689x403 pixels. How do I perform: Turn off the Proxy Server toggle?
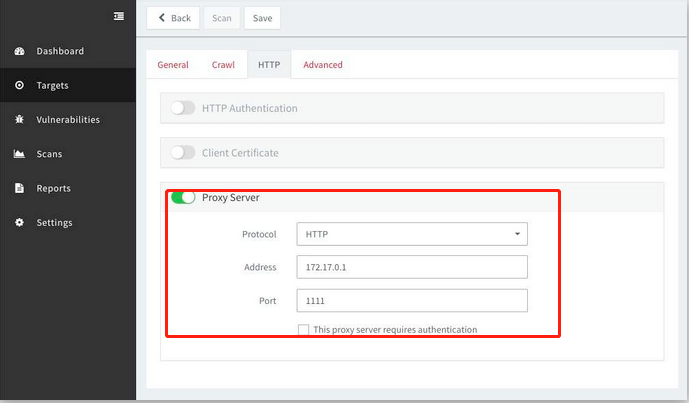point(183,197)
